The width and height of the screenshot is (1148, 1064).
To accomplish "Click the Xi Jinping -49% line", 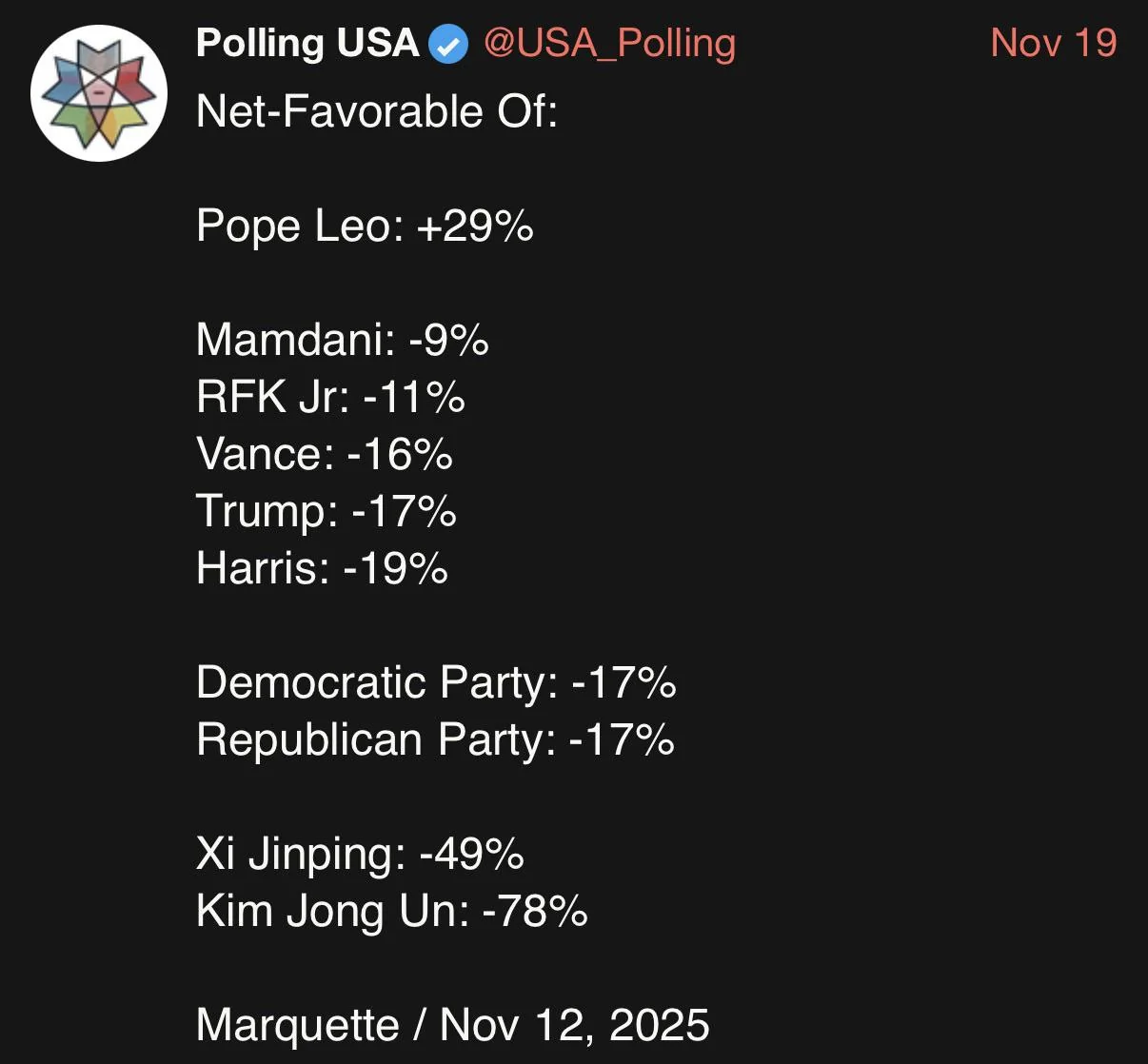I will [x=359, y=854].
